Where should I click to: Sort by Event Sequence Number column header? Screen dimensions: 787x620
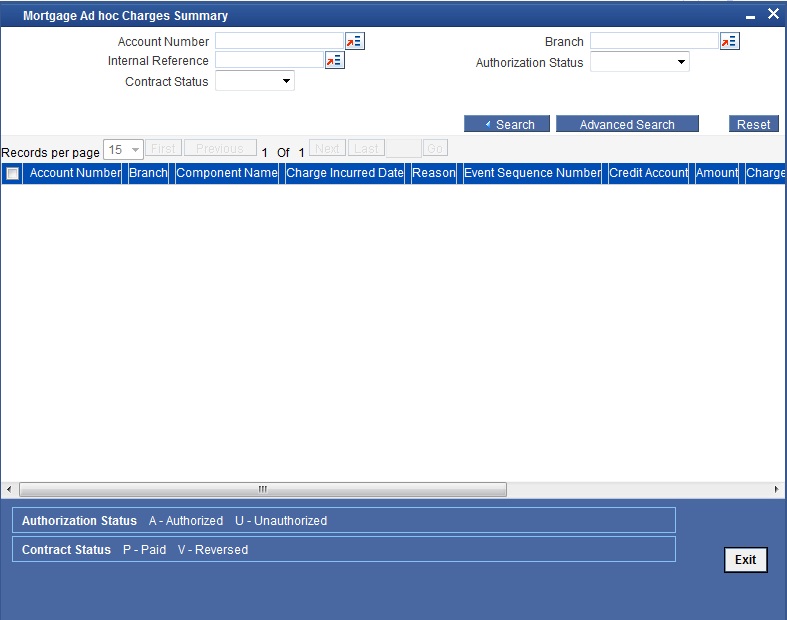coord(533,173)
